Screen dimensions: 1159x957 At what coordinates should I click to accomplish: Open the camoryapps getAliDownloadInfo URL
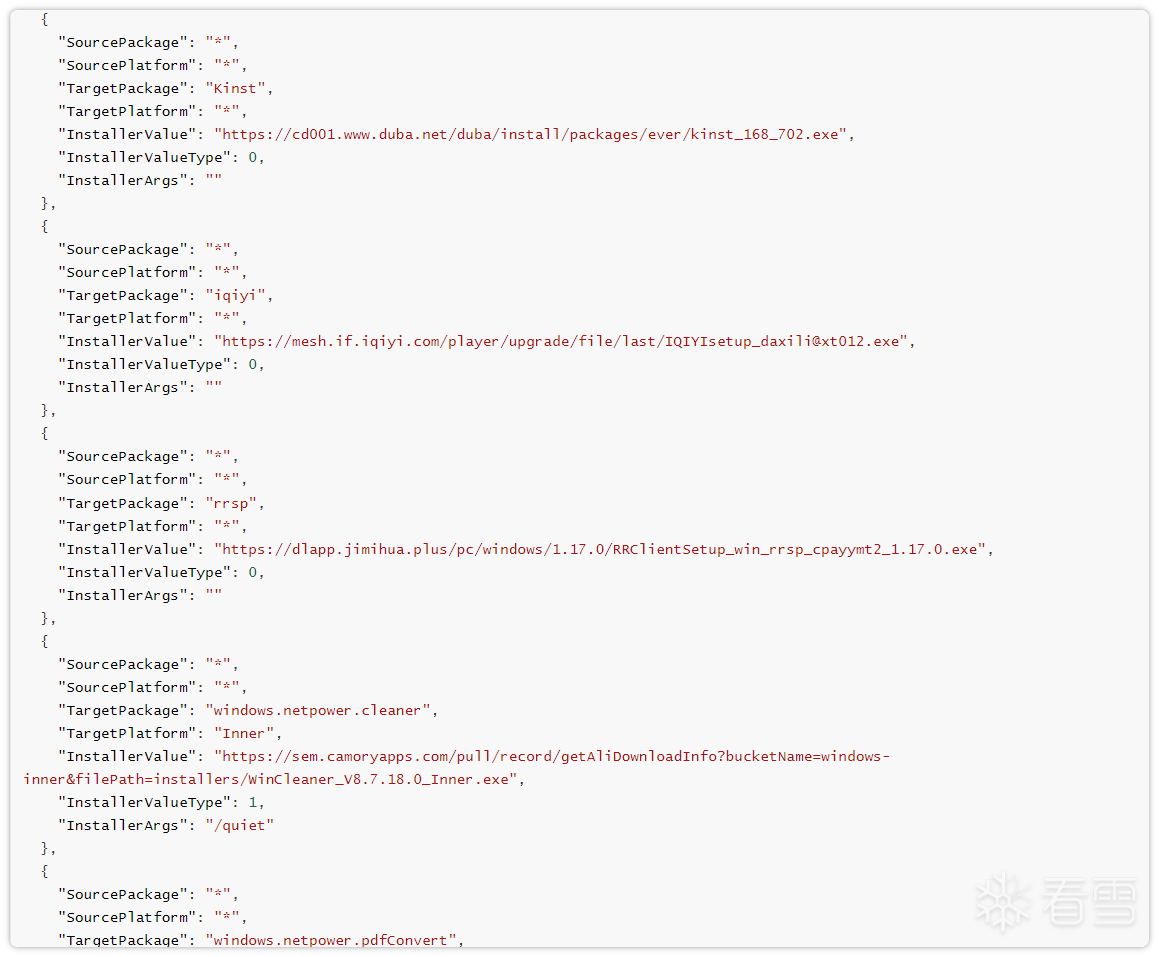pyautogui.click(x=554, y=756)
